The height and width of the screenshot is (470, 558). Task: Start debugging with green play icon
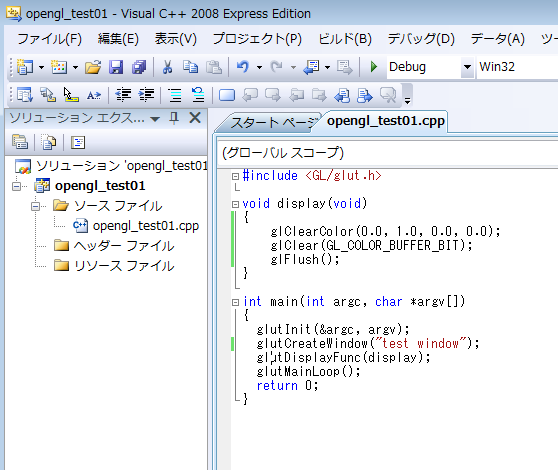374,67
